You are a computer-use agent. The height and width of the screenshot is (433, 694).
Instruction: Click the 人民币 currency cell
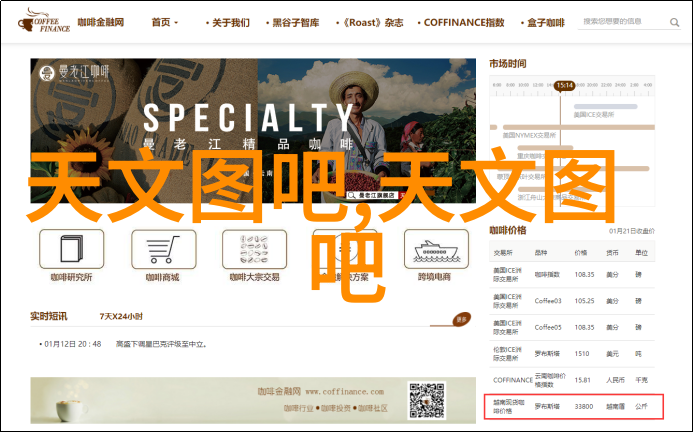point(615,380)
